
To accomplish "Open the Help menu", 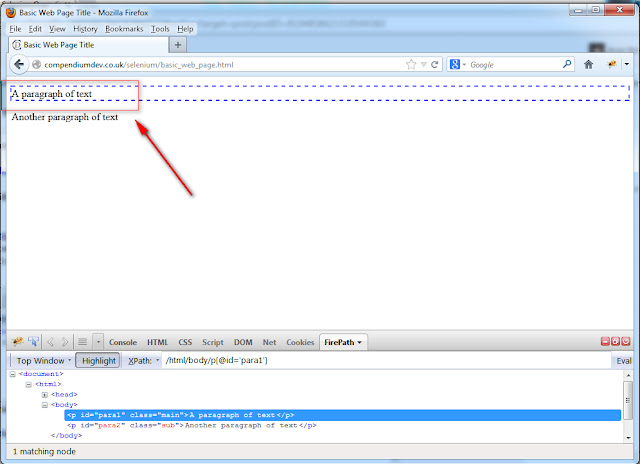I will (x=185, y=29).
